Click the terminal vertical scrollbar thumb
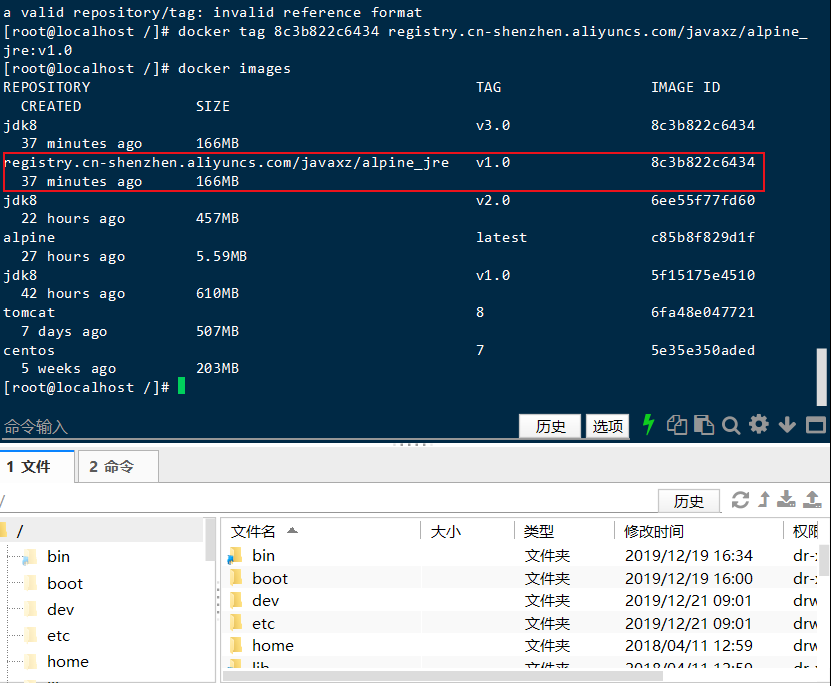The width and height of the screenshot is (831, 686). click(x=821, y=377)
